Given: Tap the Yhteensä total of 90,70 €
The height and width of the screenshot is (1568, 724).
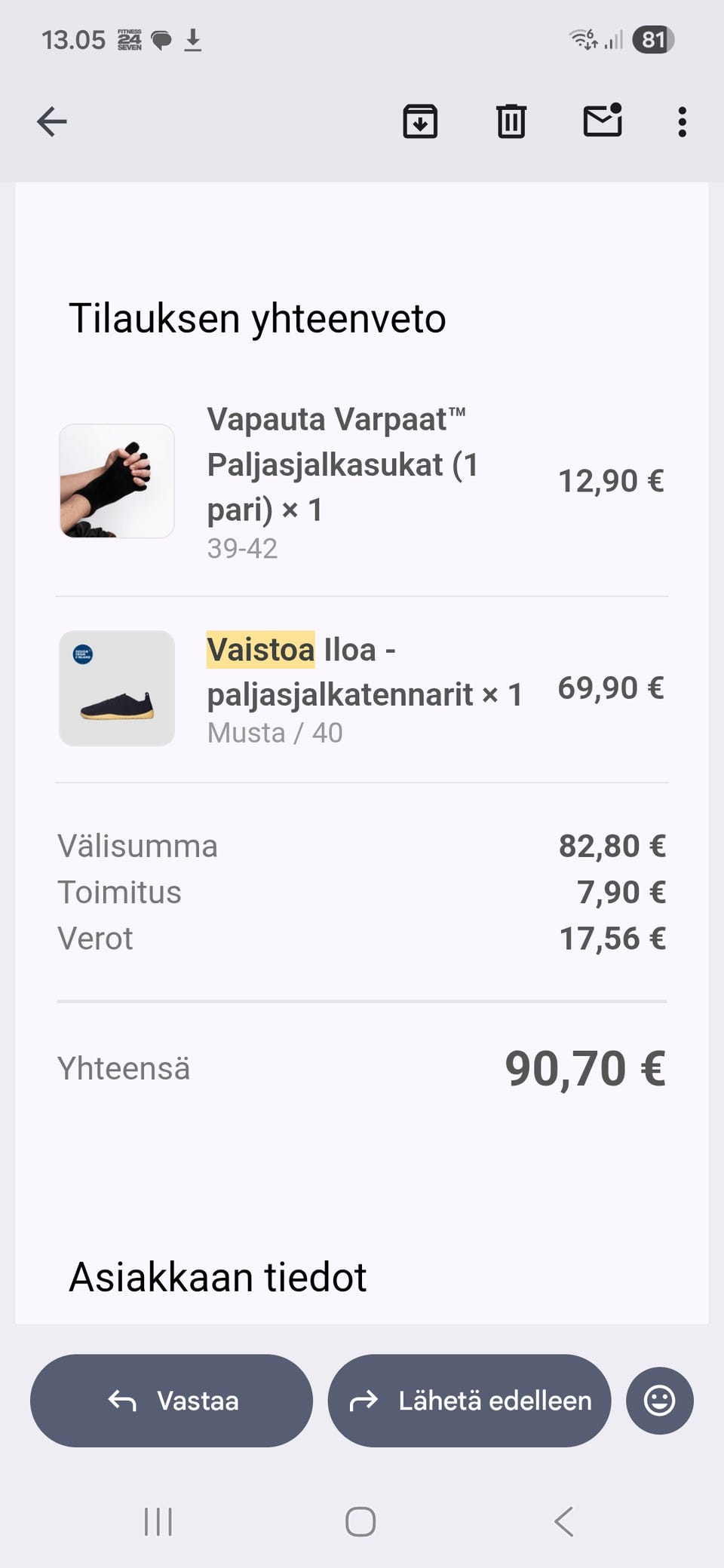Looking at the screenshot, I should (584, 1068).
